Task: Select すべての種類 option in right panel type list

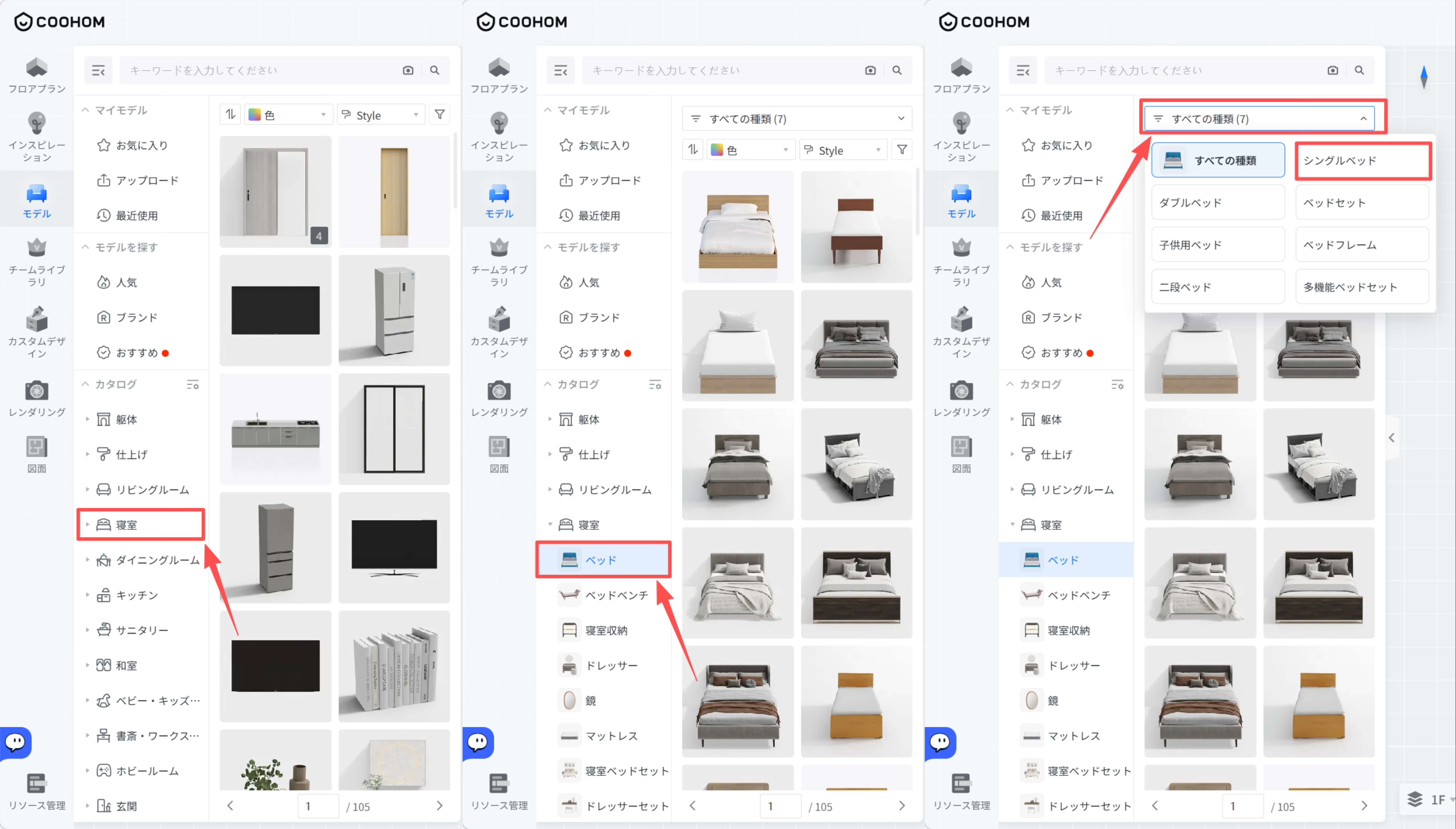Action: pyautogui.click(x=1218, y=160)
